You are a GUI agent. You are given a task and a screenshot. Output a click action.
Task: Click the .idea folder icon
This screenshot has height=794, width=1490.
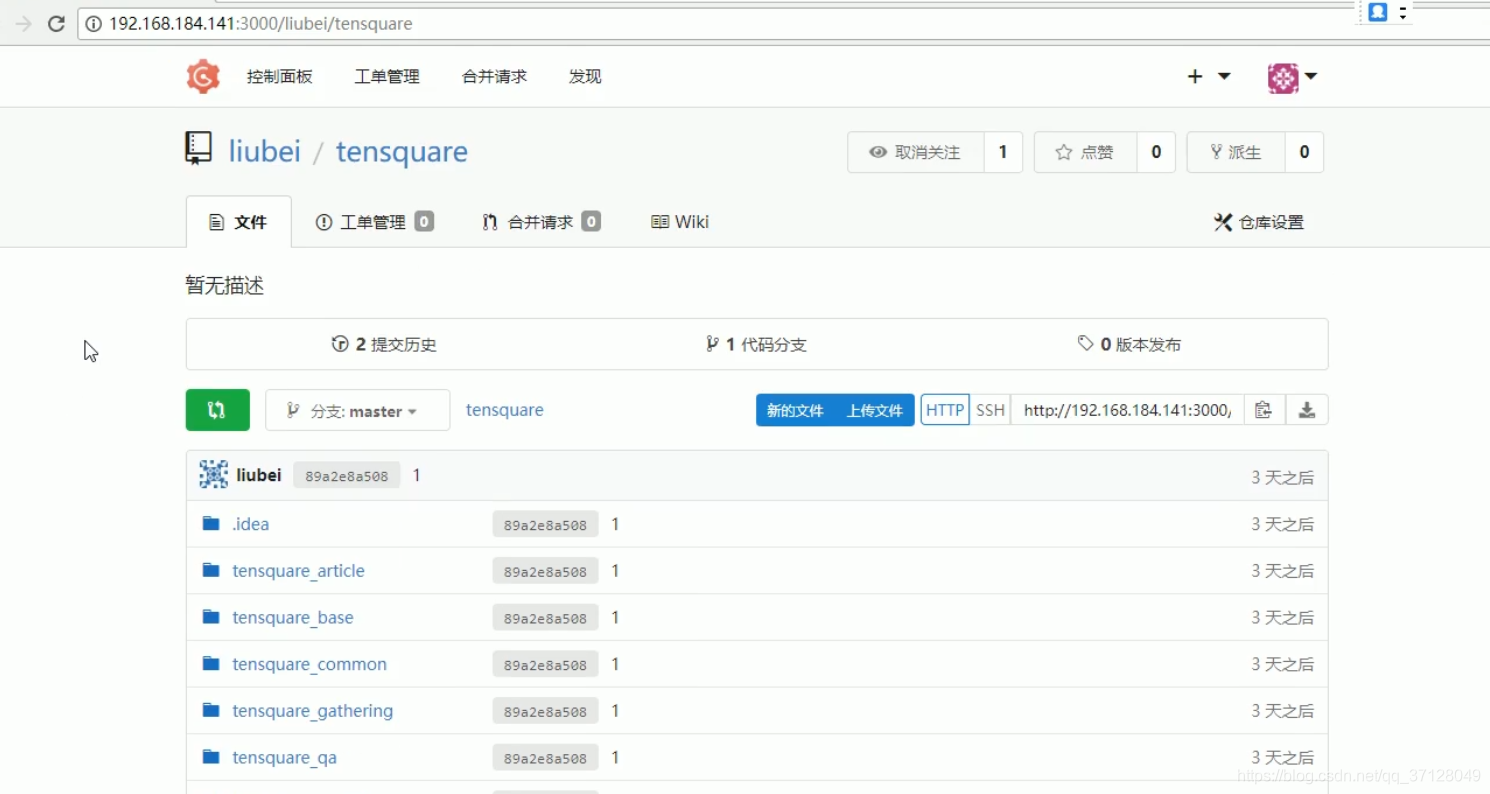coord(211,523)
